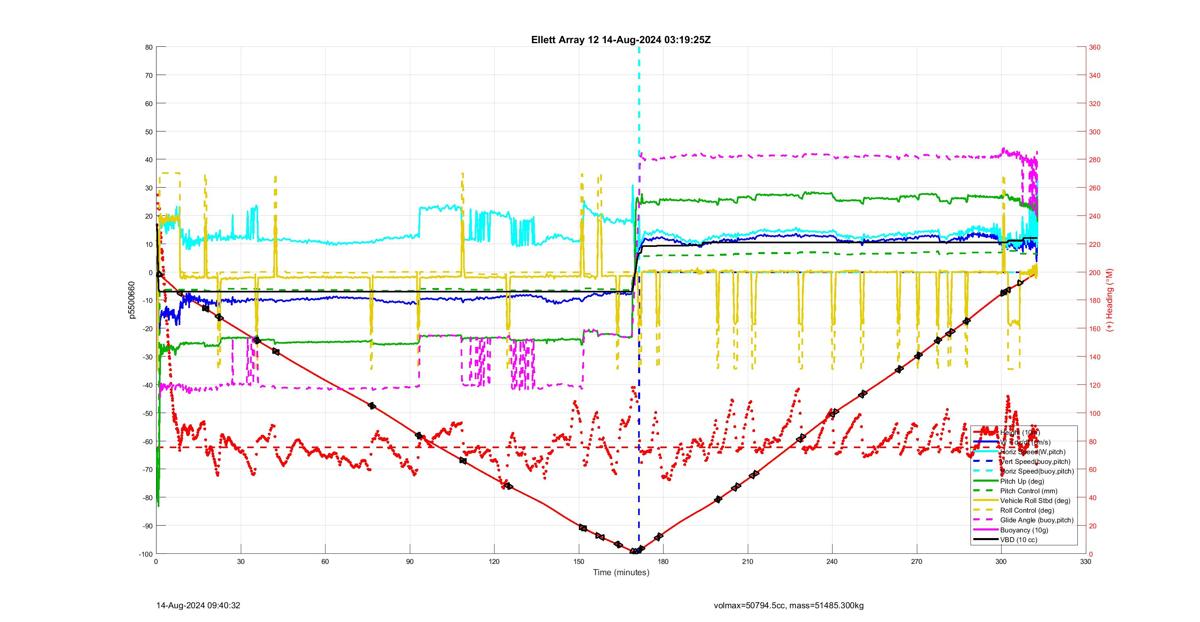The width and height of the screenshot is (1200, 622).
Task: Click the plot title 'Ellett Array 12 14-Aug-2024 03:19:25Z'
Action: point(620,39)
